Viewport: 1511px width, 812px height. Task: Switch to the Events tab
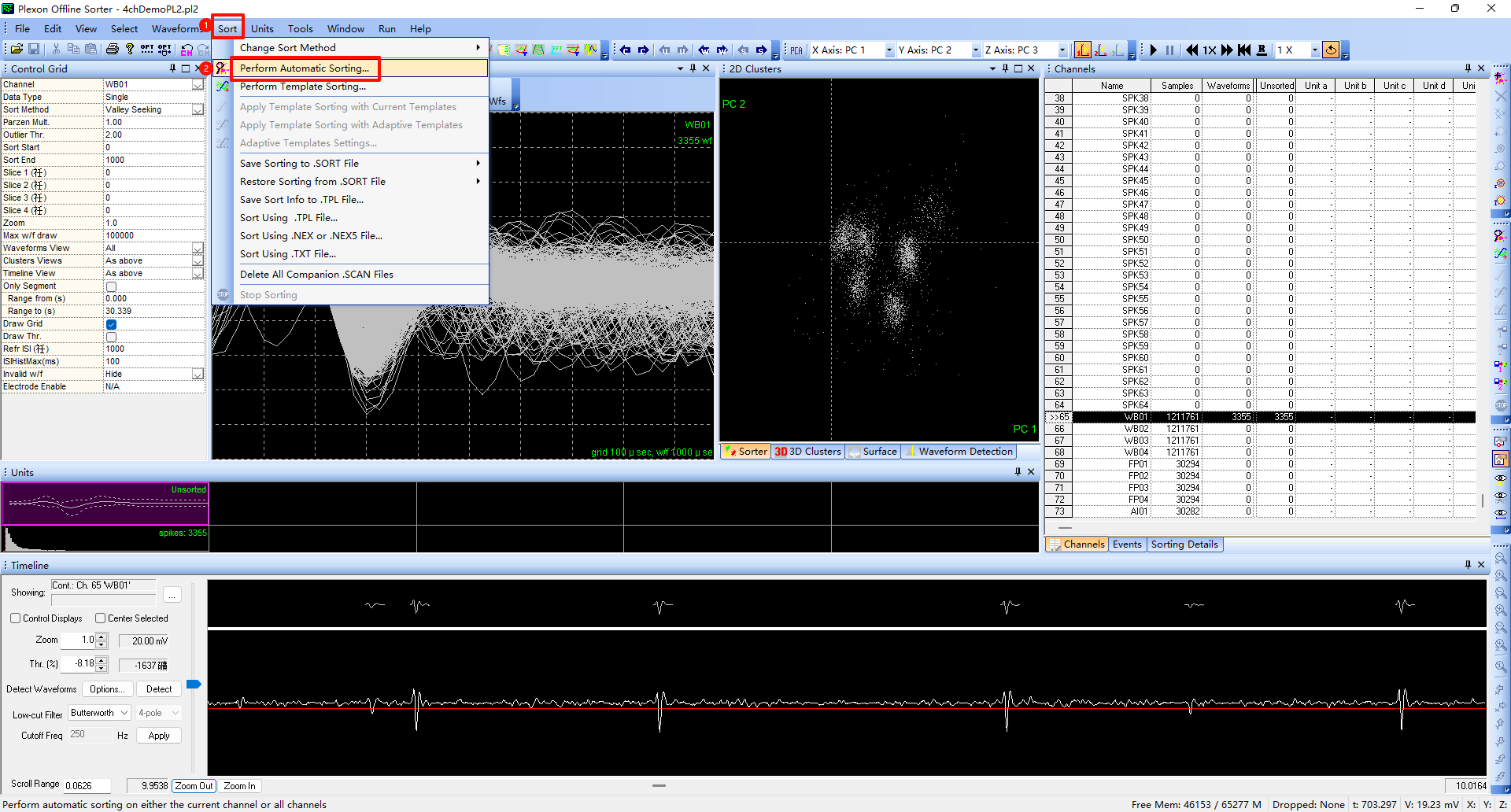(x=1127, y=544)
